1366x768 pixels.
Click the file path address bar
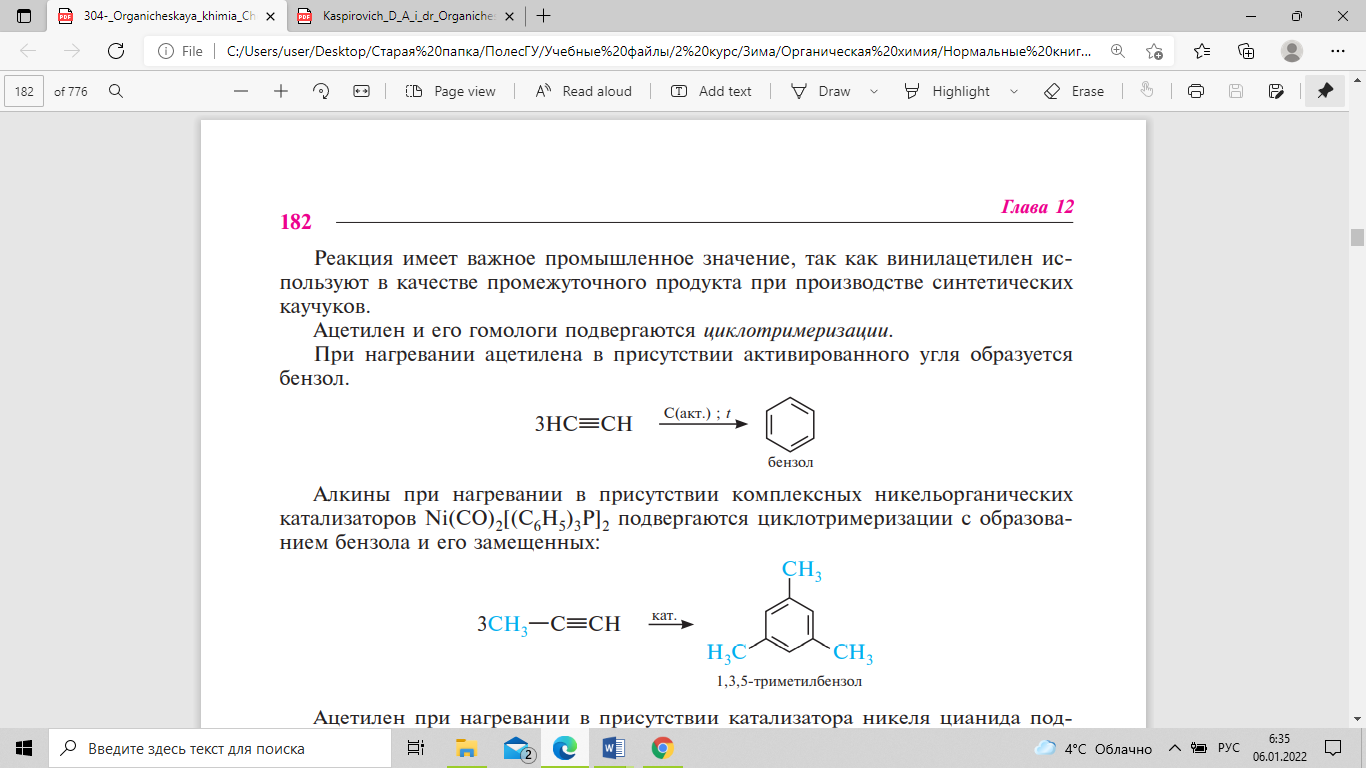[x=658, y=51]
